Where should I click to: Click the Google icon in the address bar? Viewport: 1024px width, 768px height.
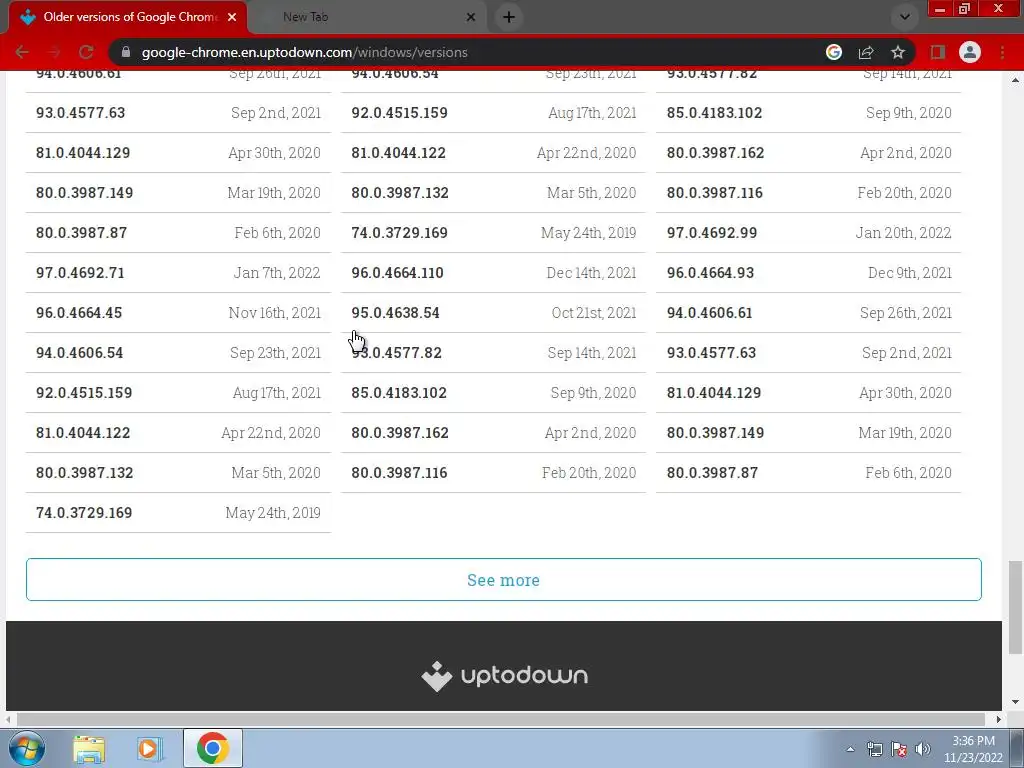(834, 52)
